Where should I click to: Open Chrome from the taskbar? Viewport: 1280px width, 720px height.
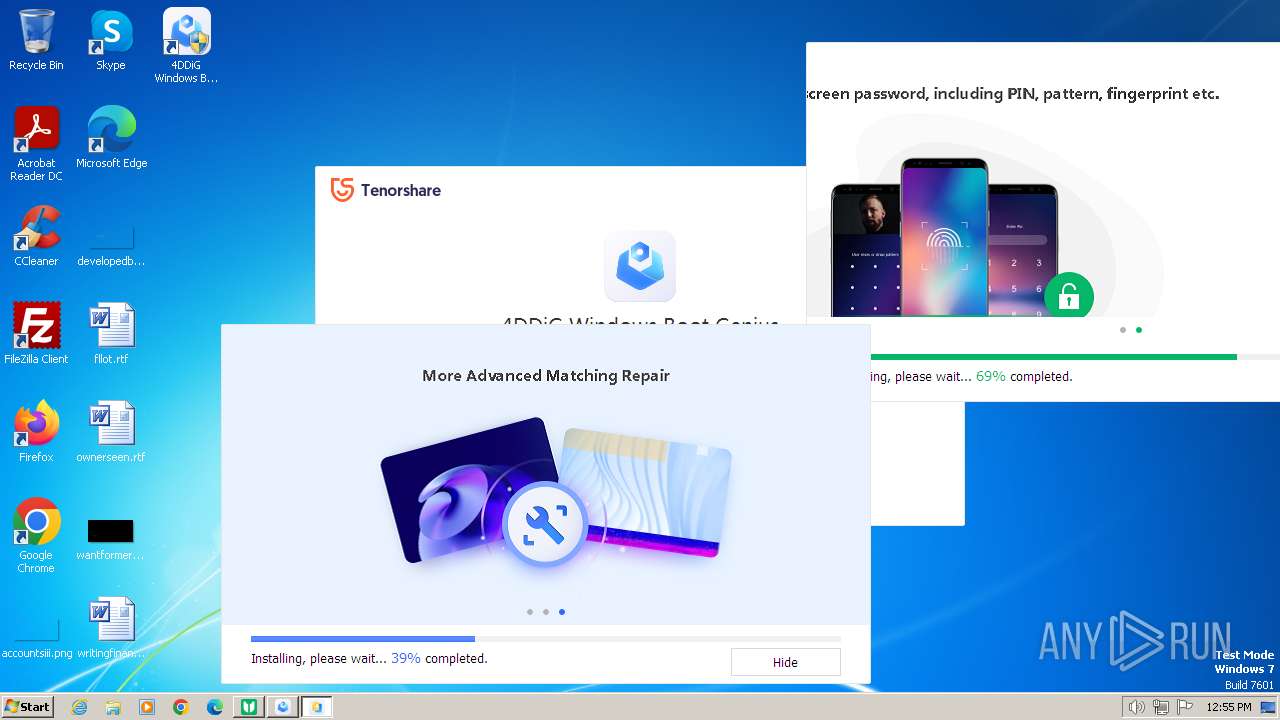click(181, 707)
